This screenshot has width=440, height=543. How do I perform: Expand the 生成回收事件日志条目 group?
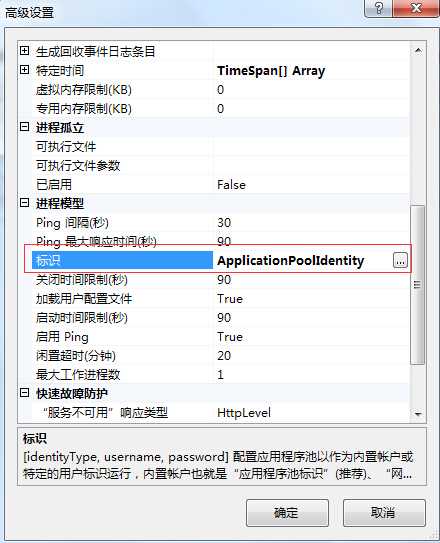pos(24,51)
